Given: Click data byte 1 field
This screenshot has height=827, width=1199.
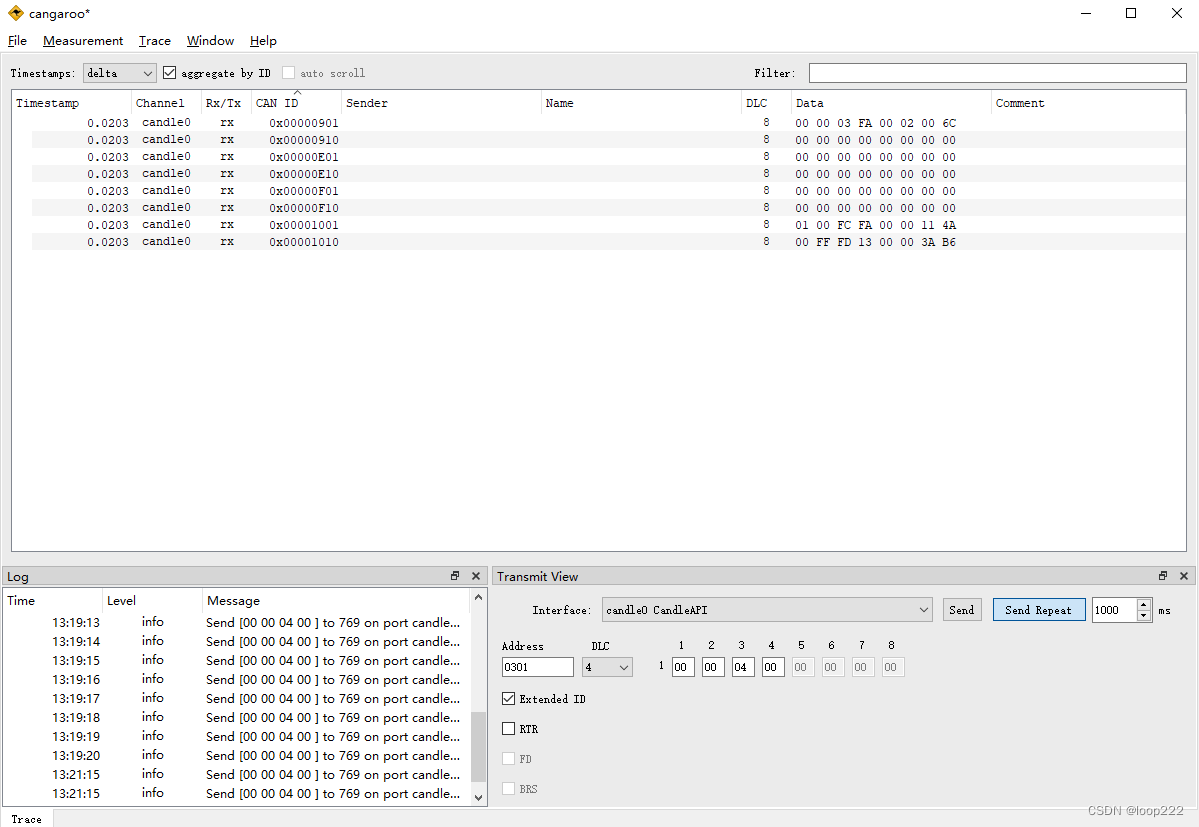Looking at the screenshot, I should 683,667.
